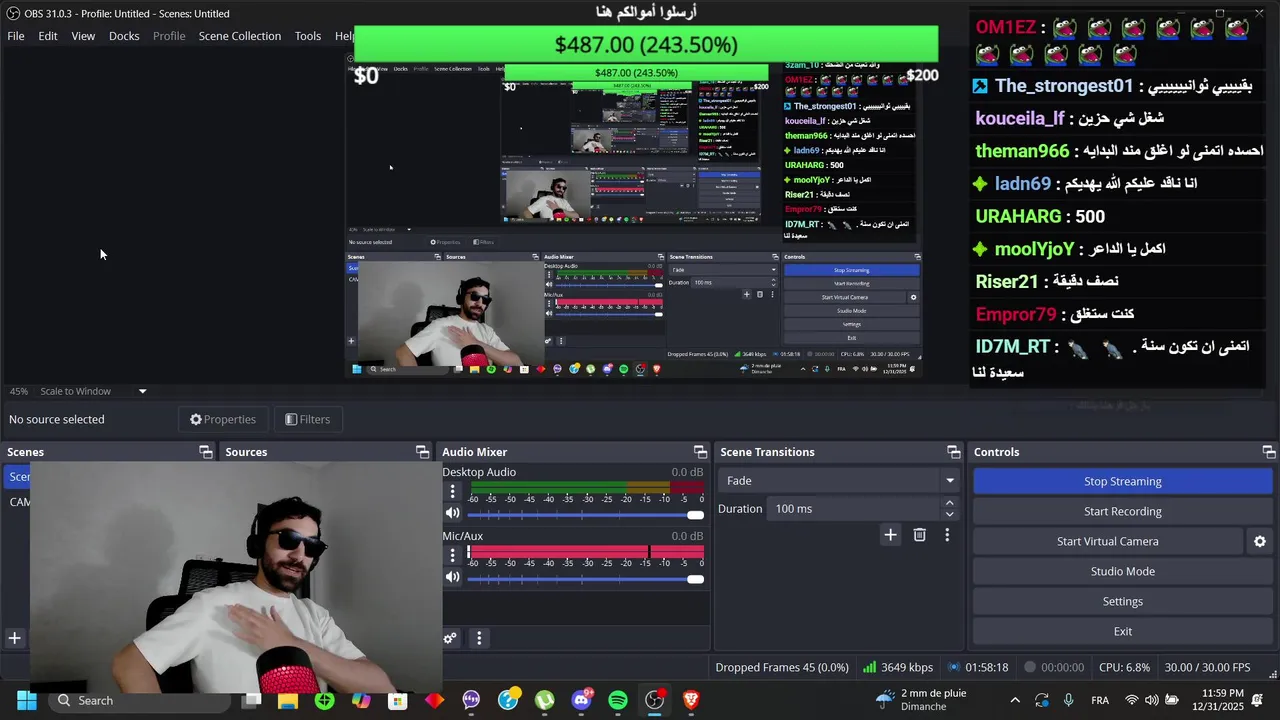
Task: Add a new scene with the plus icon
Action: pos(15,638)
